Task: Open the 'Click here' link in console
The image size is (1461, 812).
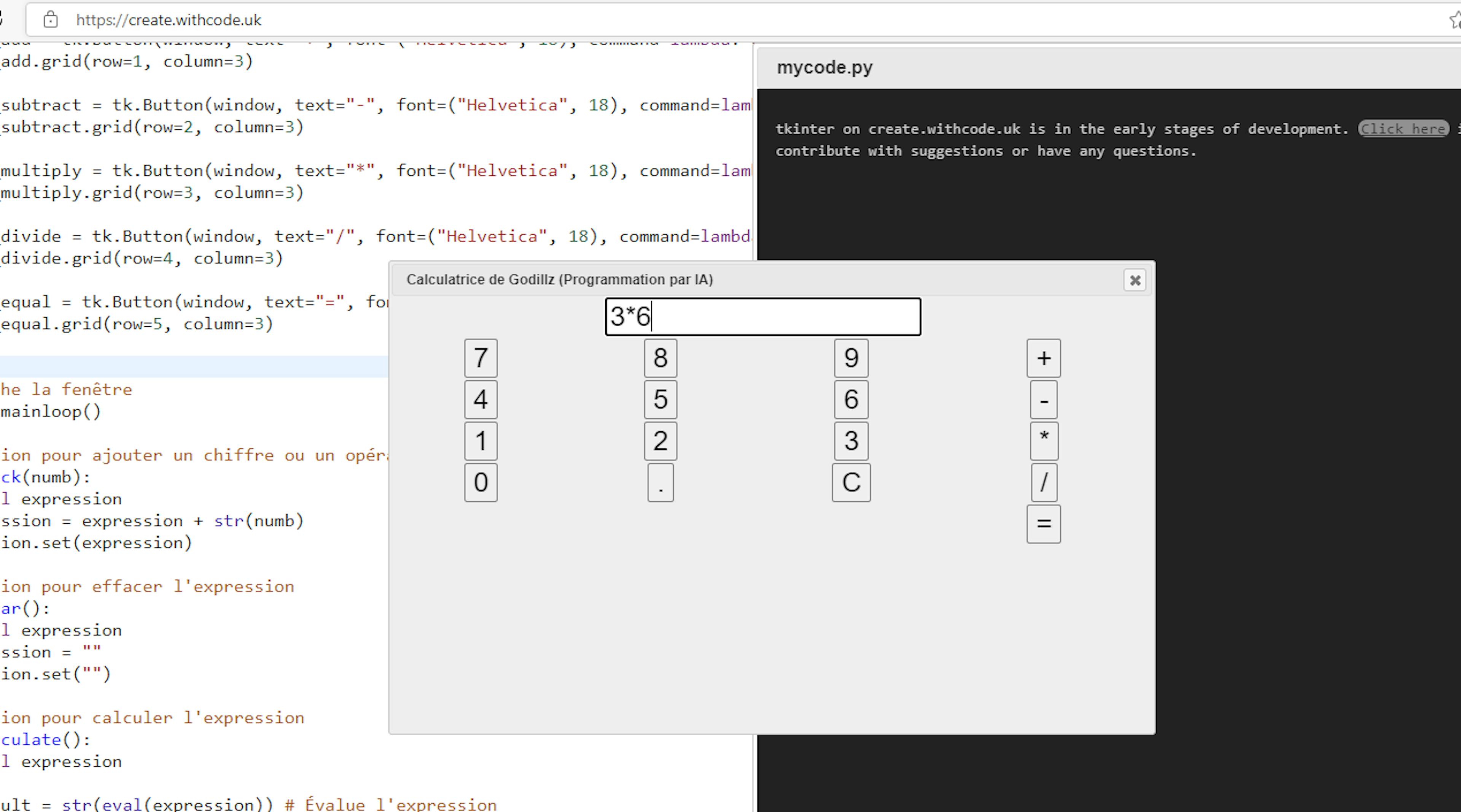Action: pyautogui.click(x=1403, y=129)
